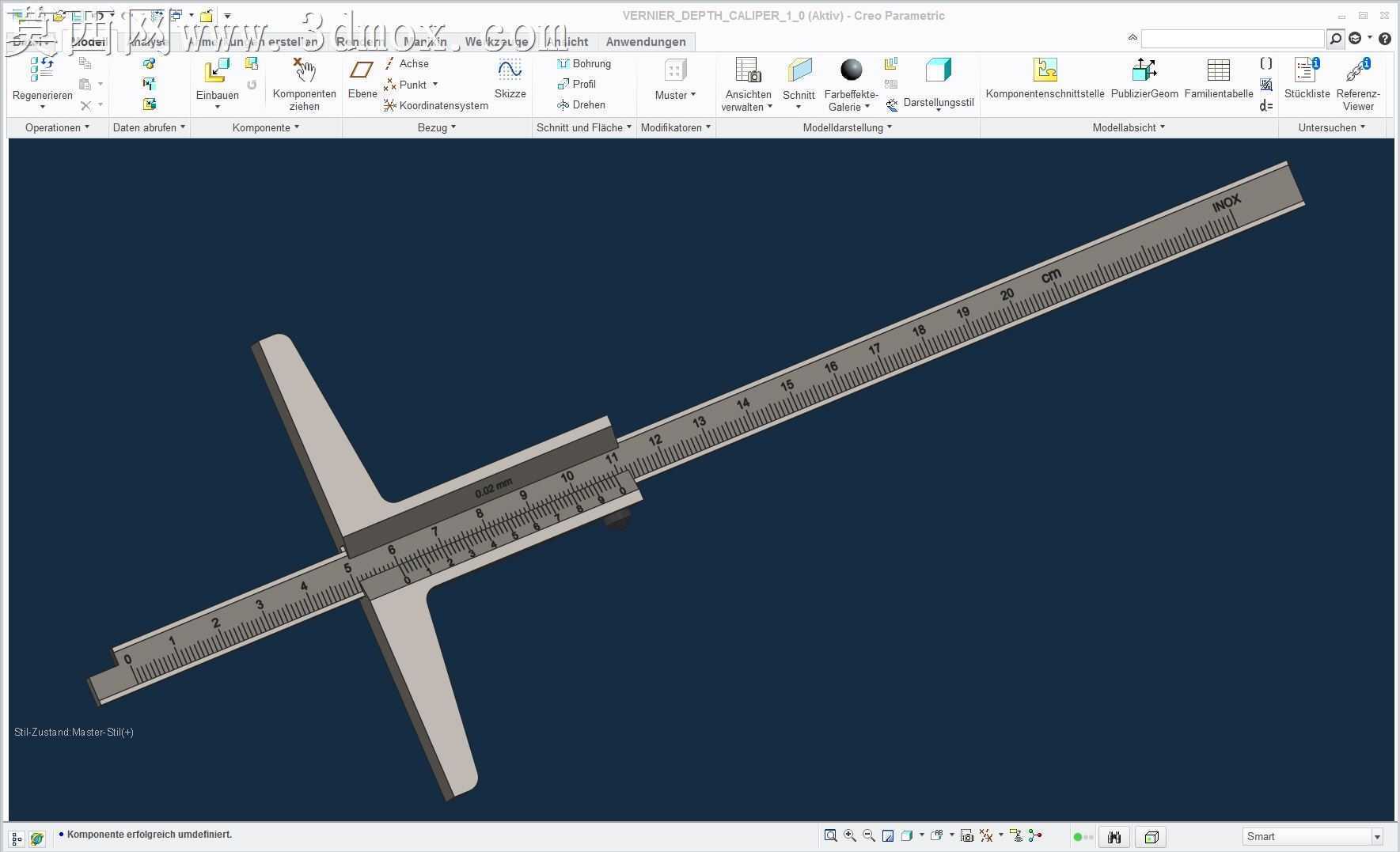Expand the Daten abrufen group

tap(149, 127)
